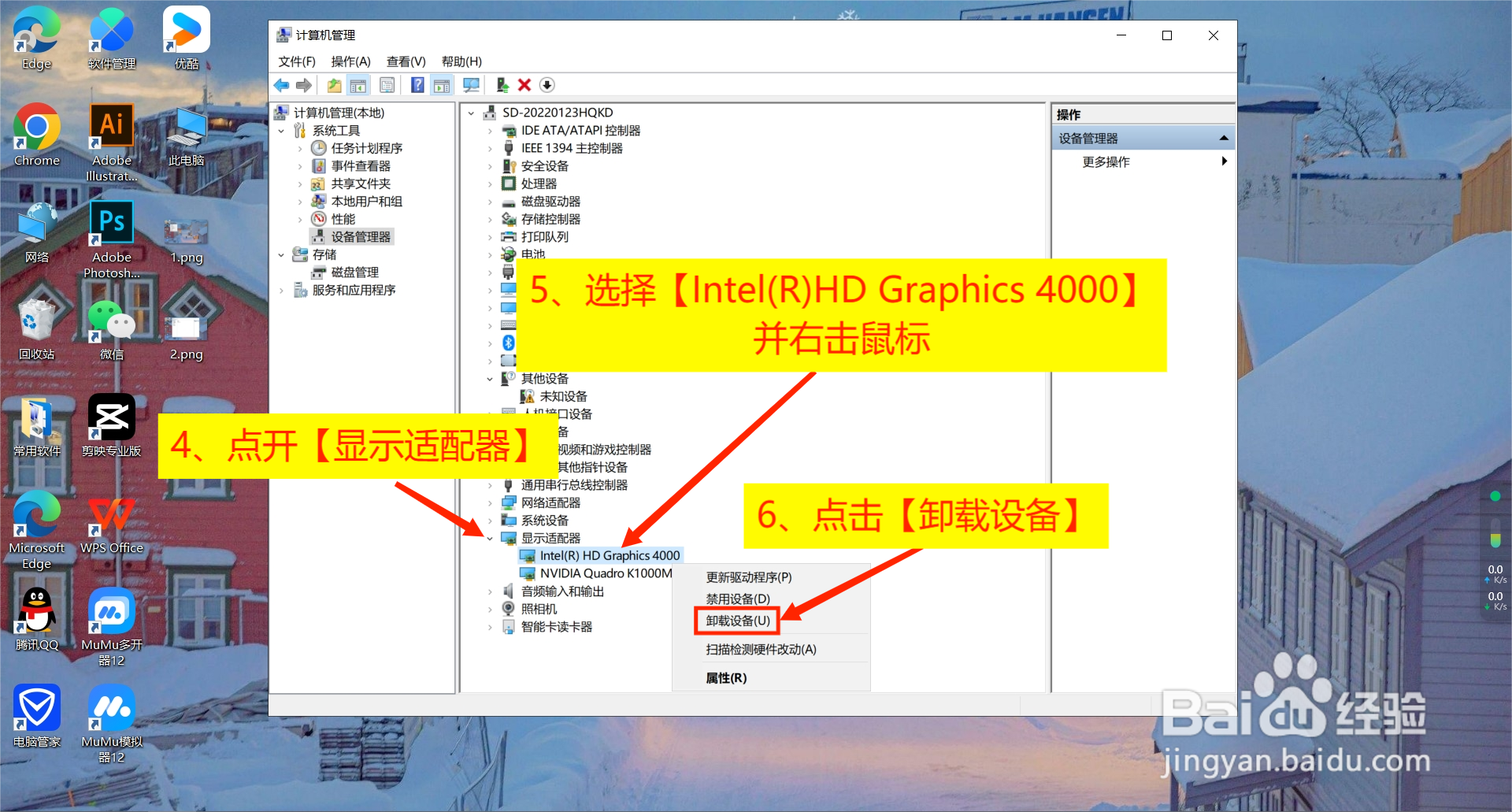Click the scan for hardware changes toolbar icon
Viewport: 1512px width, 812px height.
point(471,84)
